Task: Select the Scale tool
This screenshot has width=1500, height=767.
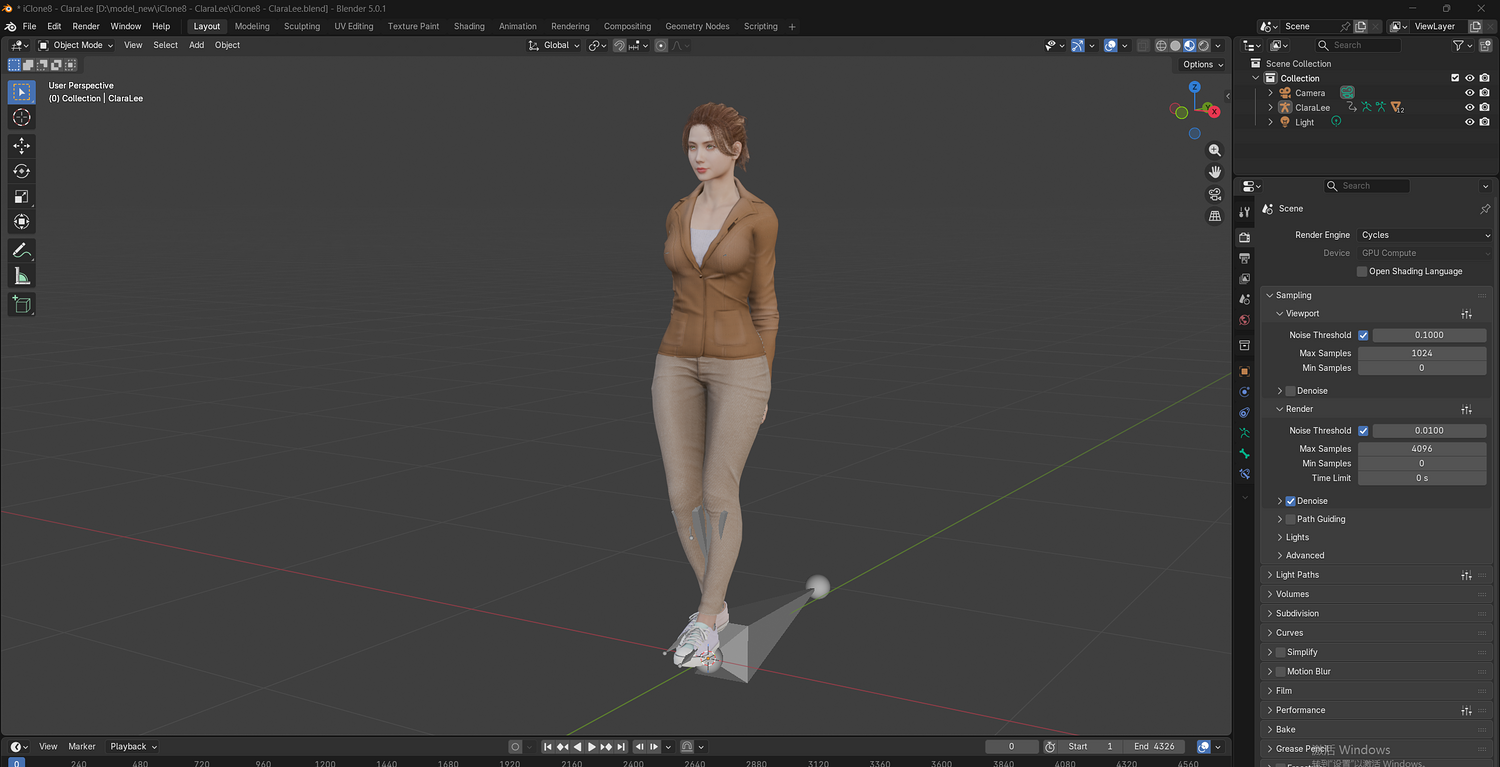Action: (21, 196)
